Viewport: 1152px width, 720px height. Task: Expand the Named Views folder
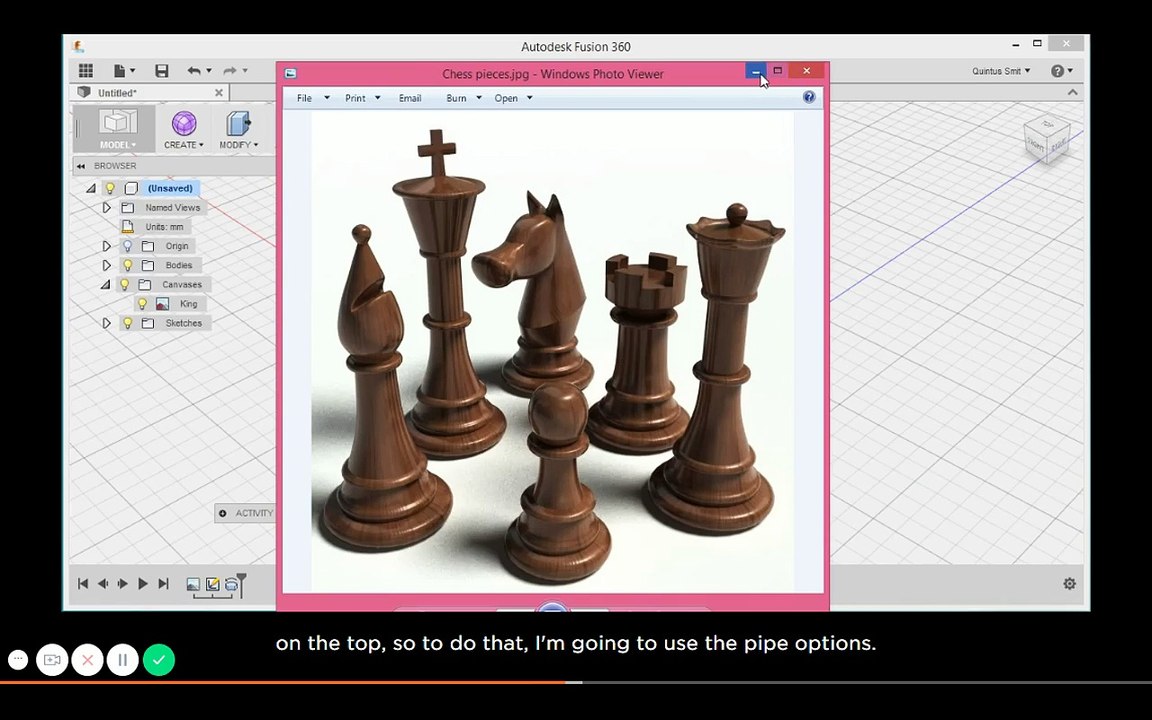[x=107, y=208]
